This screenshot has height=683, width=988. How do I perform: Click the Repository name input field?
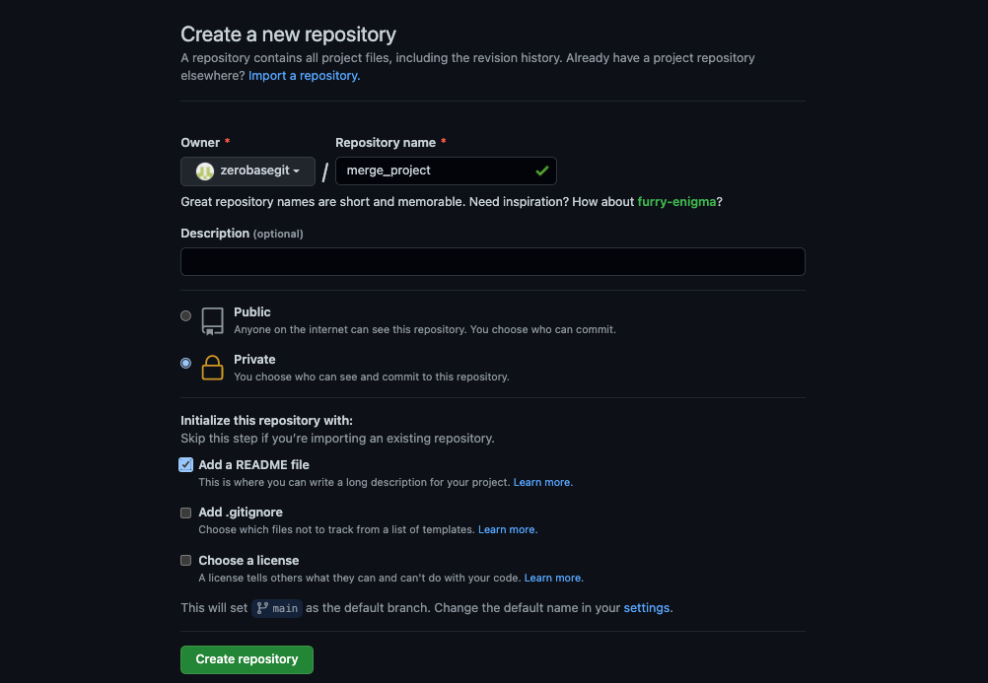435,171
